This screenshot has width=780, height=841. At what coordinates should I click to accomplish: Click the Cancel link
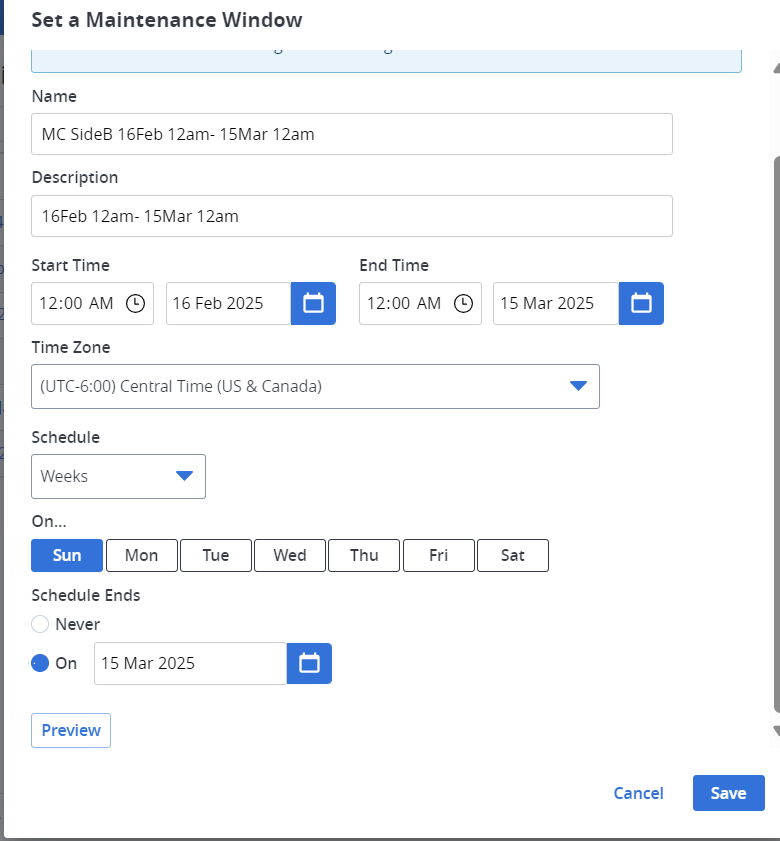pyautogui.click(x=638, y=793)
